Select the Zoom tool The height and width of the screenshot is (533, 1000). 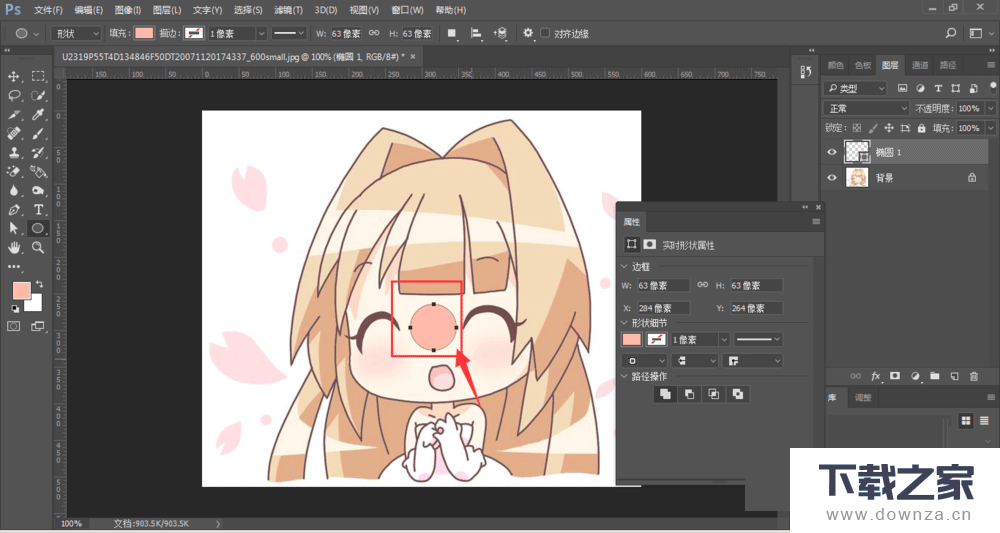[38, 247]
